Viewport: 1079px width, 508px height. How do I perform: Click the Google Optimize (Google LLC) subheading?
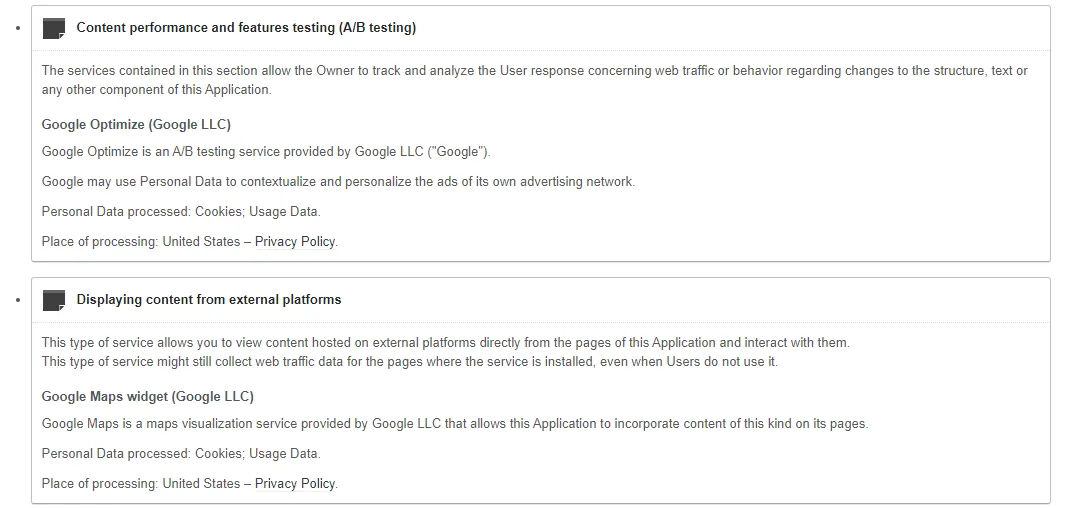136,125
